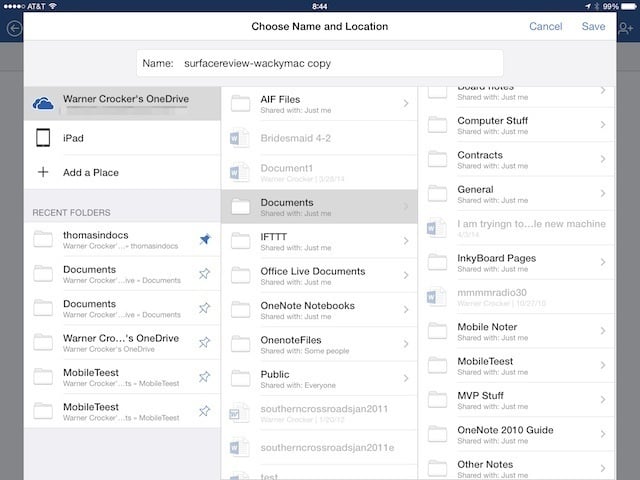Expand the Public folder chevron
This screenshot has height=480, width=640.
tap(406, 378)
